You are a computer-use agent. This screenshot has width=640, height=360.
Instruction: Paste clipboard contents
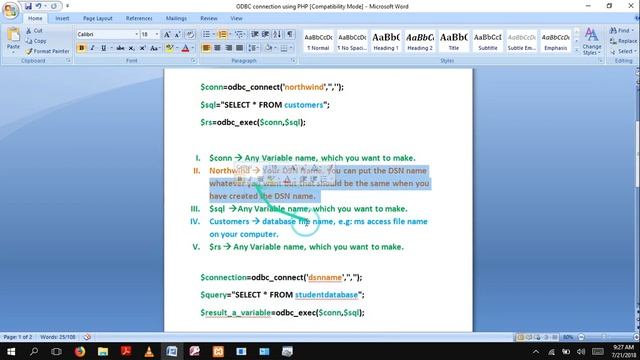pos(13,40)
